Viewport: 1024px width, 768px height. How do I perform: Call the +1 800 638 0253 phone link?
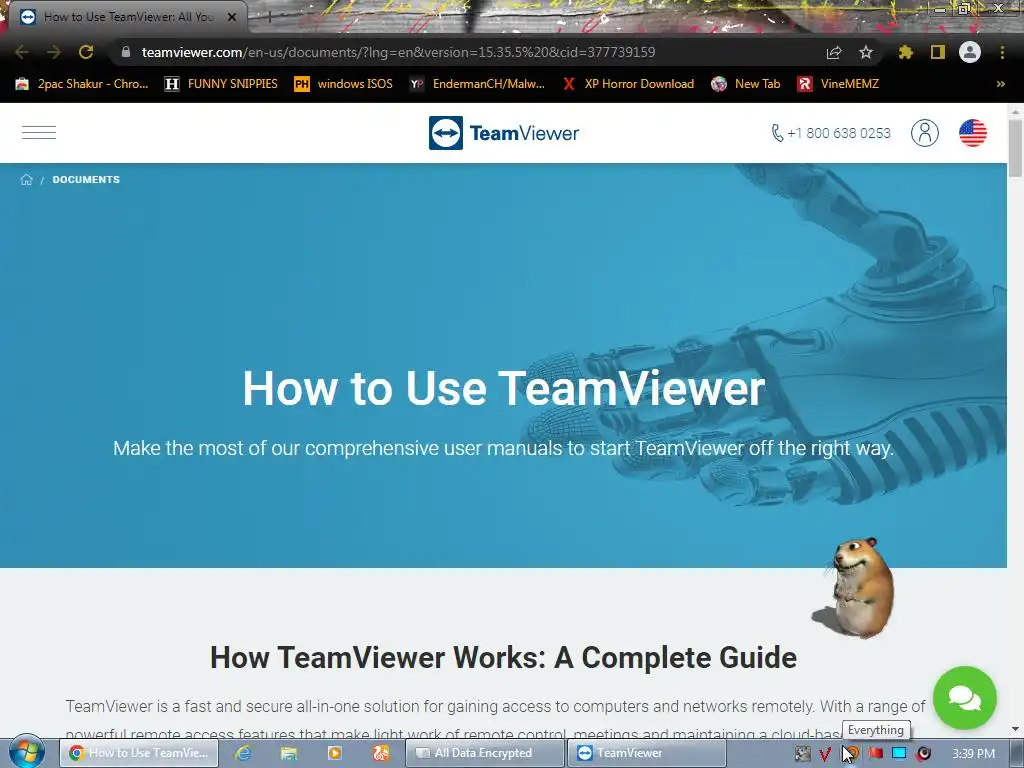pyautogui.click(x=831, y=133)
